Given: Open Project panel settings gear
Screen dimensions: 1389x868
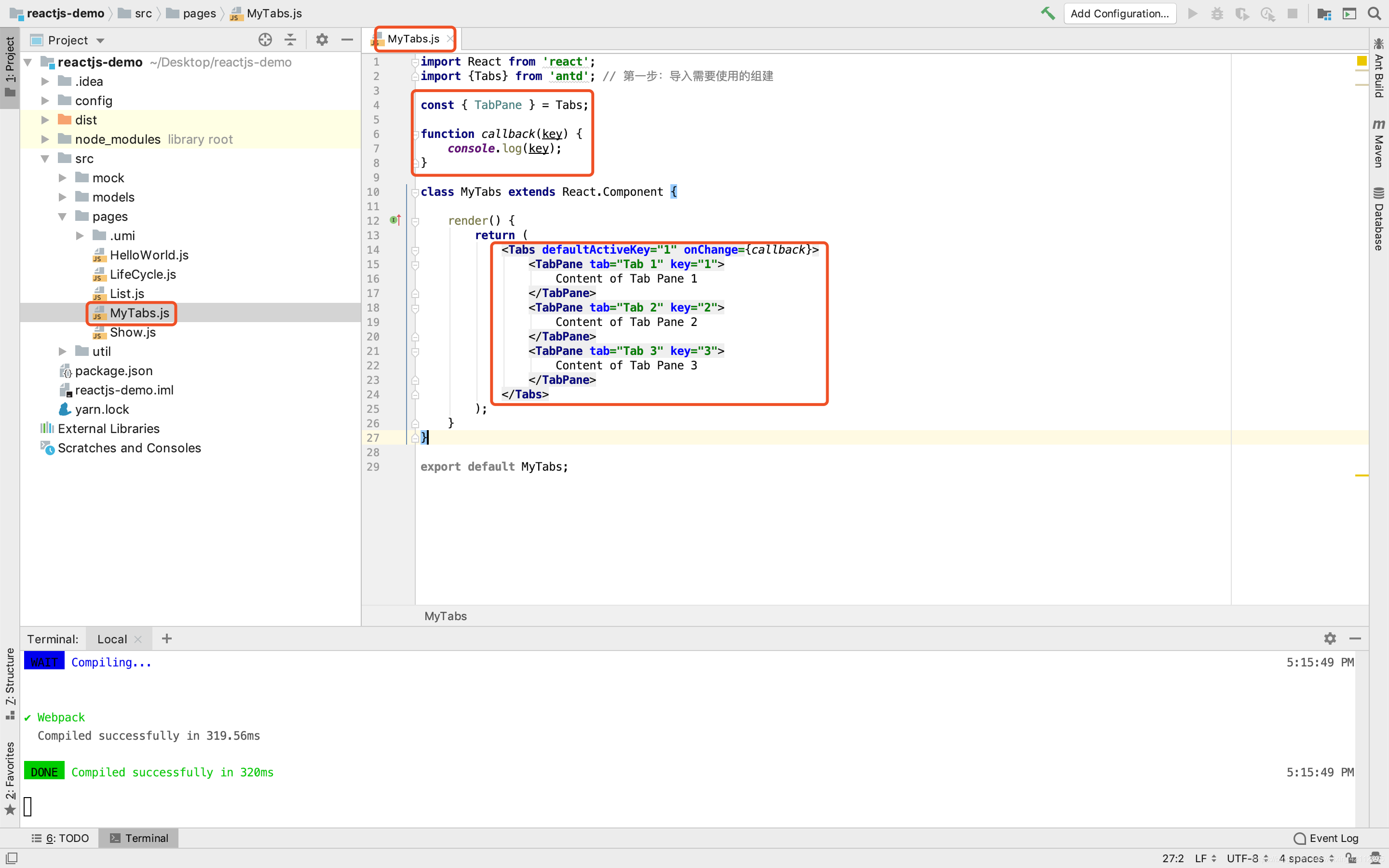Looking at the screenshot, I should (x=322, y=40).
